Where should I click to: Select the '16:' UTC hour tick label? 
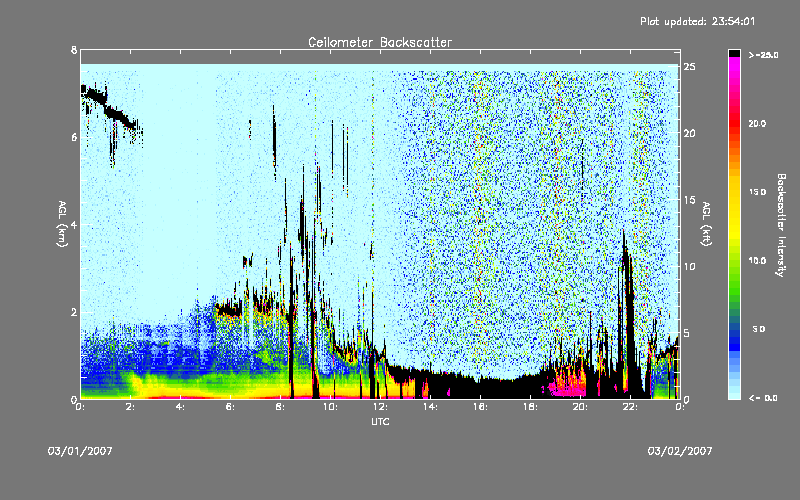pos(480,407)
